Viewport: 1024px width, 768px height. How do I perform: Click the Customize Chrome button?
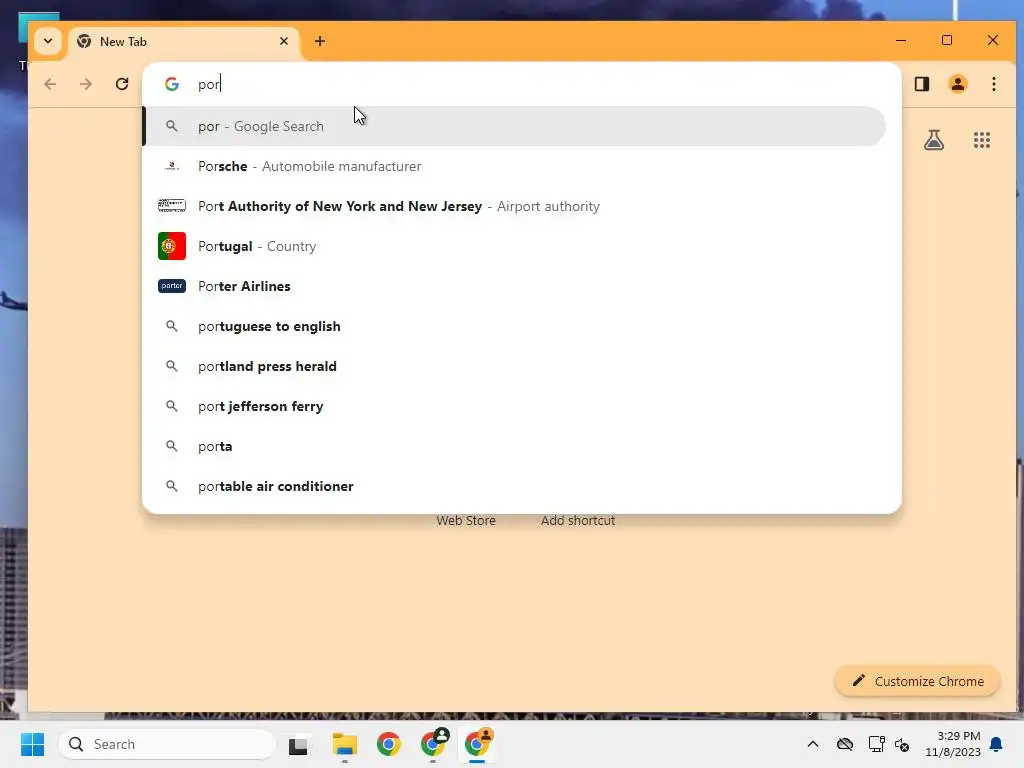tap(918, 681)
